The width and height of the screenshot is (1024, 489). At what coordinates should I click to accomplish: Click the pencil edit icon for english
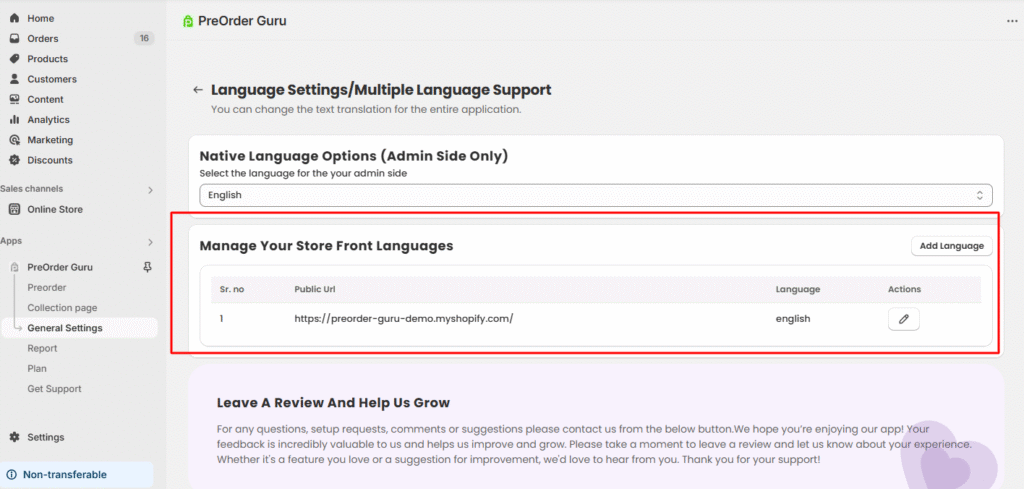coord(903,319)
